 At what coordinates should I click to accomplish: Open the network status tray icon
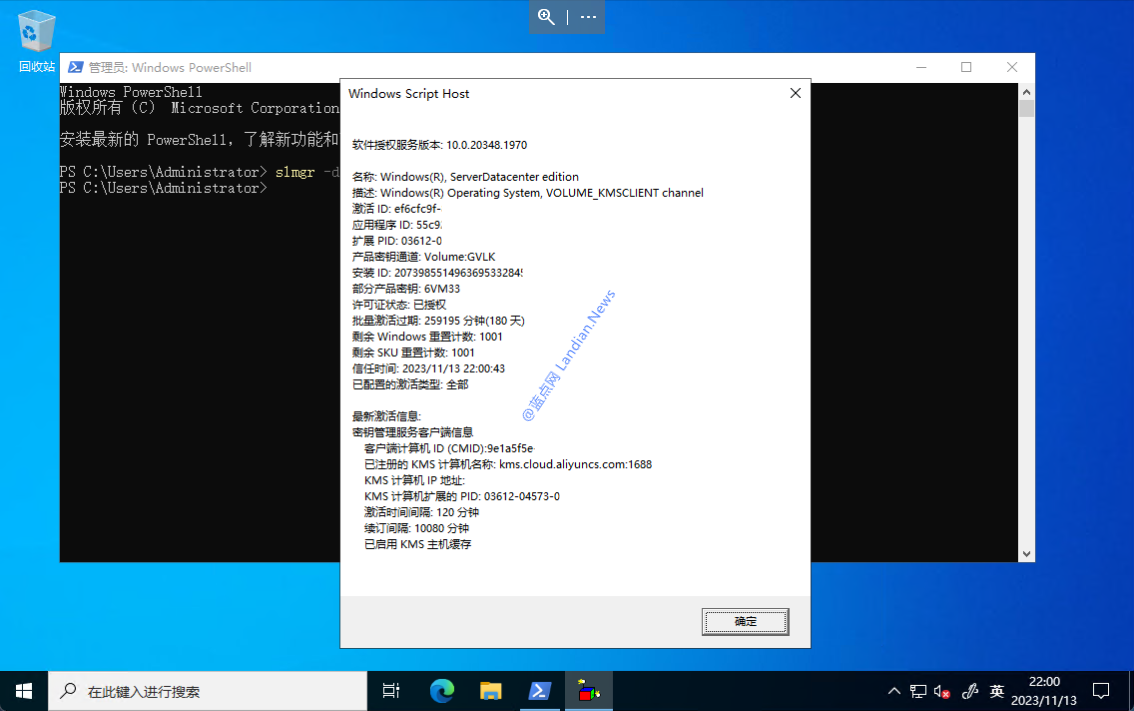(918, 691)
